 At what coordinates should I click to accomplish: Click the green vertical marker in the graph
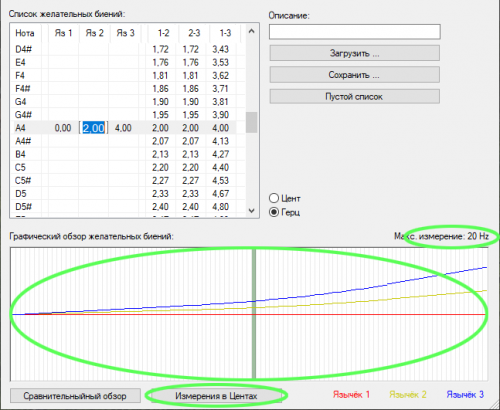coord(254,313)
